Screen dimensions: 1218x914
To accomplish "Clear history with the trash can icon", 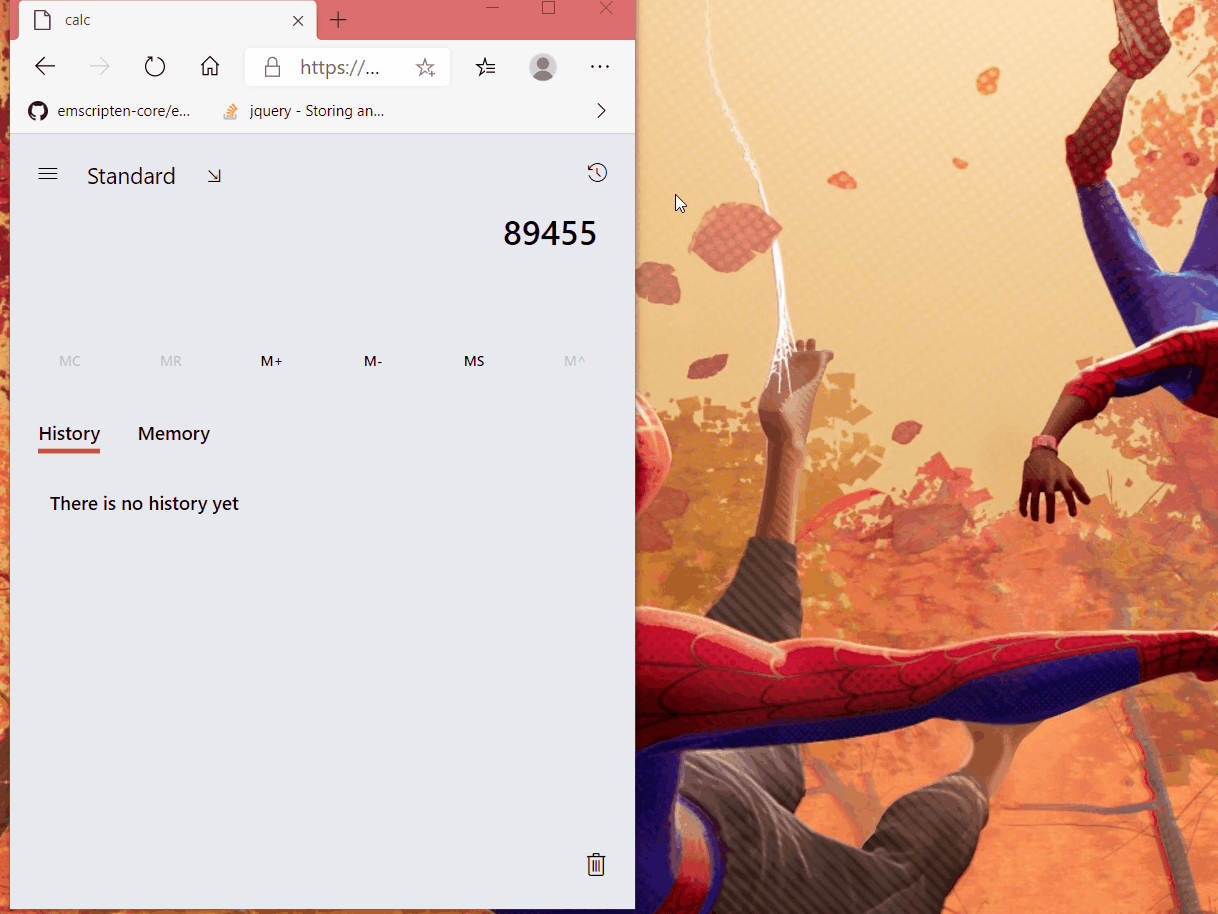I will click(596, 864).
